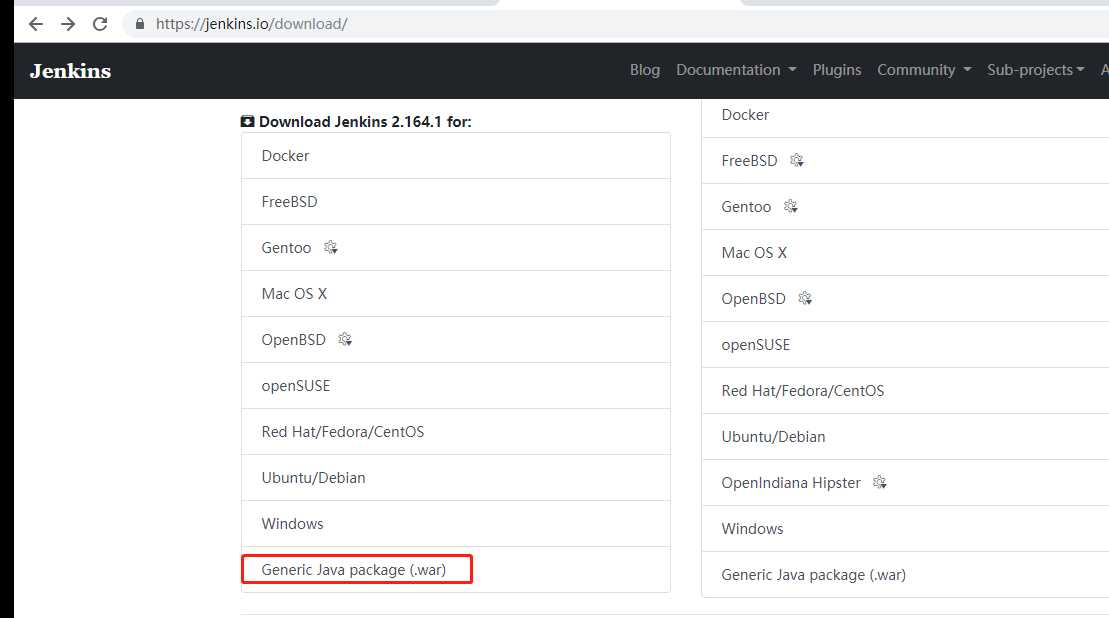The image size is (1109, 618).
Task: Select Mac OS X in the left list
Action: [455, 293]
